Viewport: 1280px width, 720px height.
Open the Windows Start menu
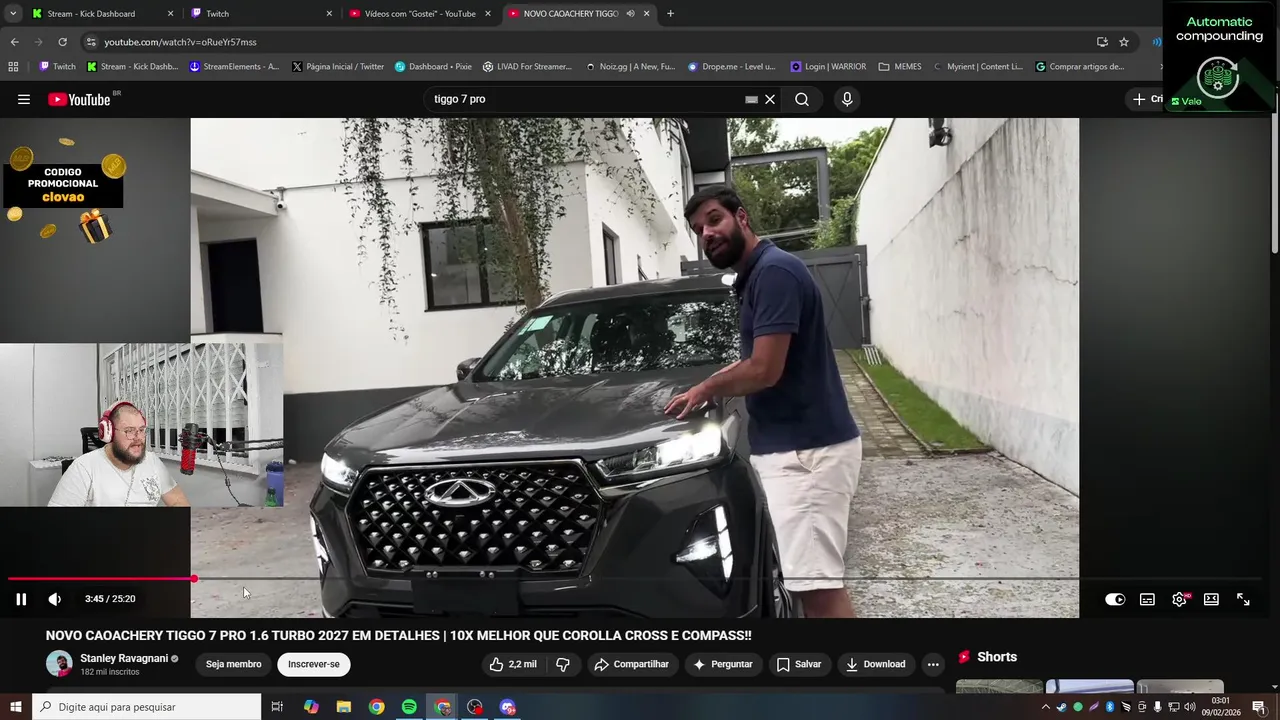(x=15, y=707)
